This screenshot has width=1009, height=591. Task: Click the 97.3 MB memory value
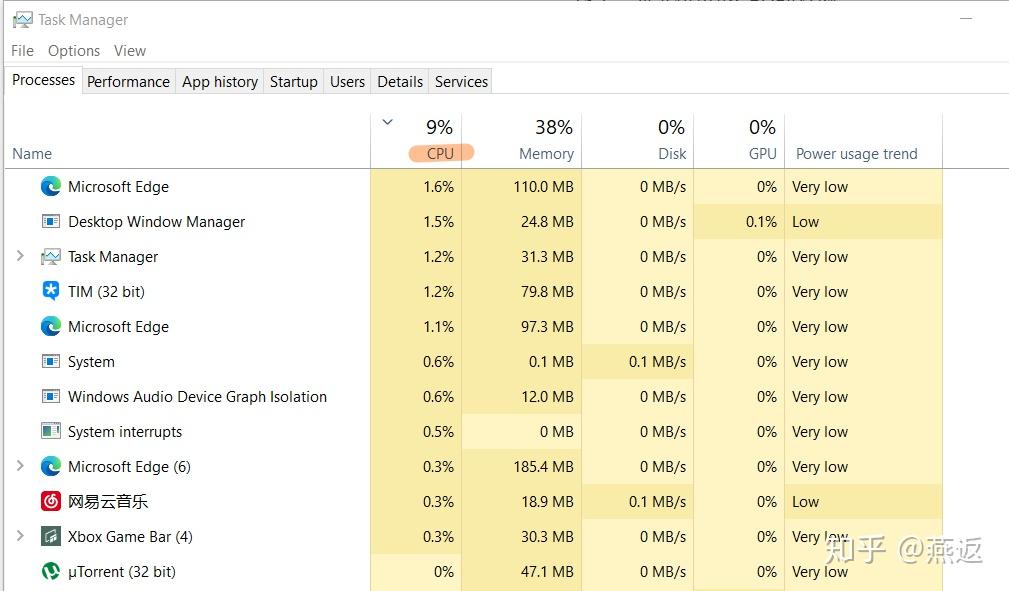point(547,326)
